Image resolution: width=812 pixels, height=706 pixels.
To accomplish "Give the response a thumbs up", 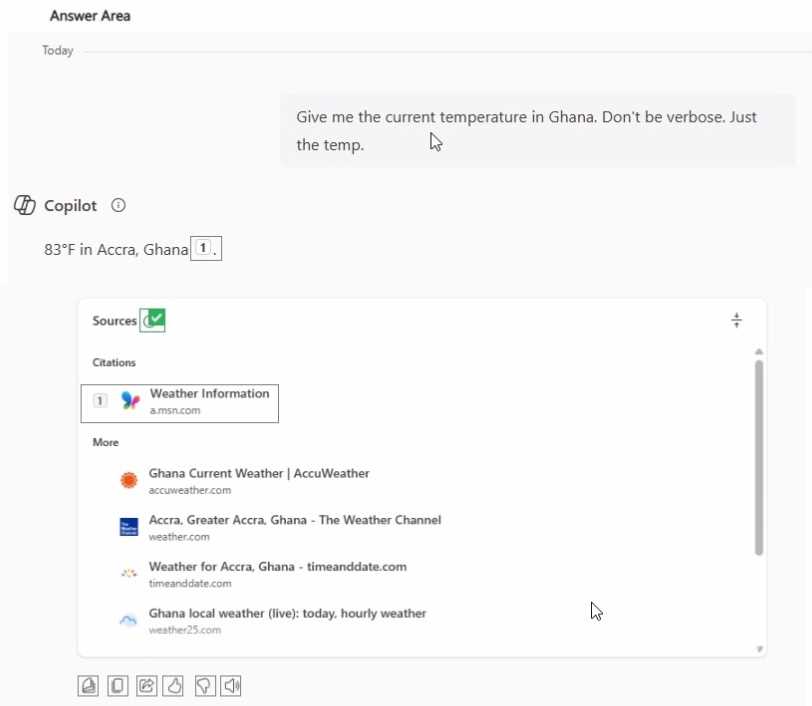I will click(x=175, y=686).
